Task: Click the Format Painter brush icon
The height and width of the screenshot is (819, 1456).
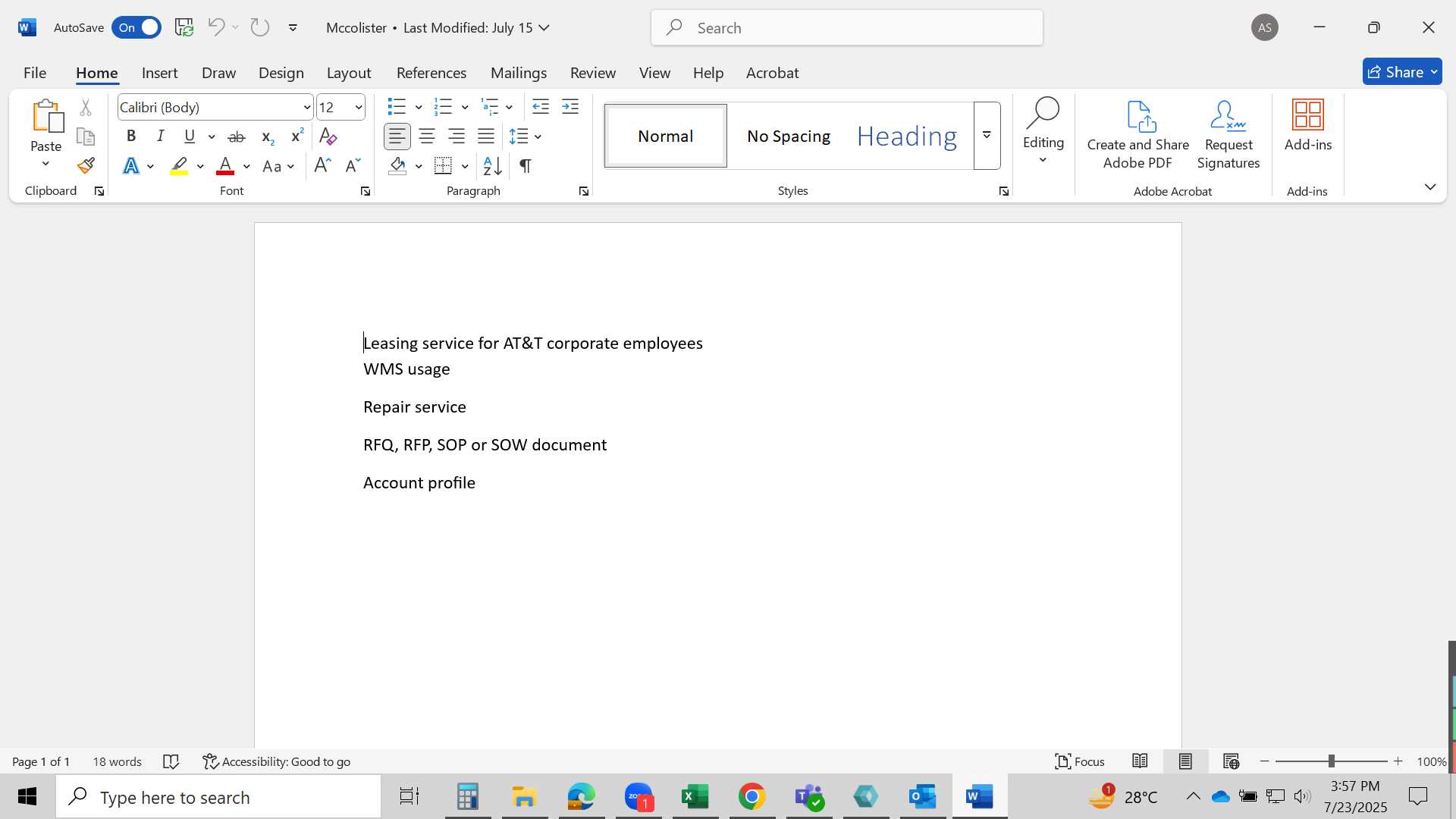Action: pyautogui.click(x=86, y=165)
